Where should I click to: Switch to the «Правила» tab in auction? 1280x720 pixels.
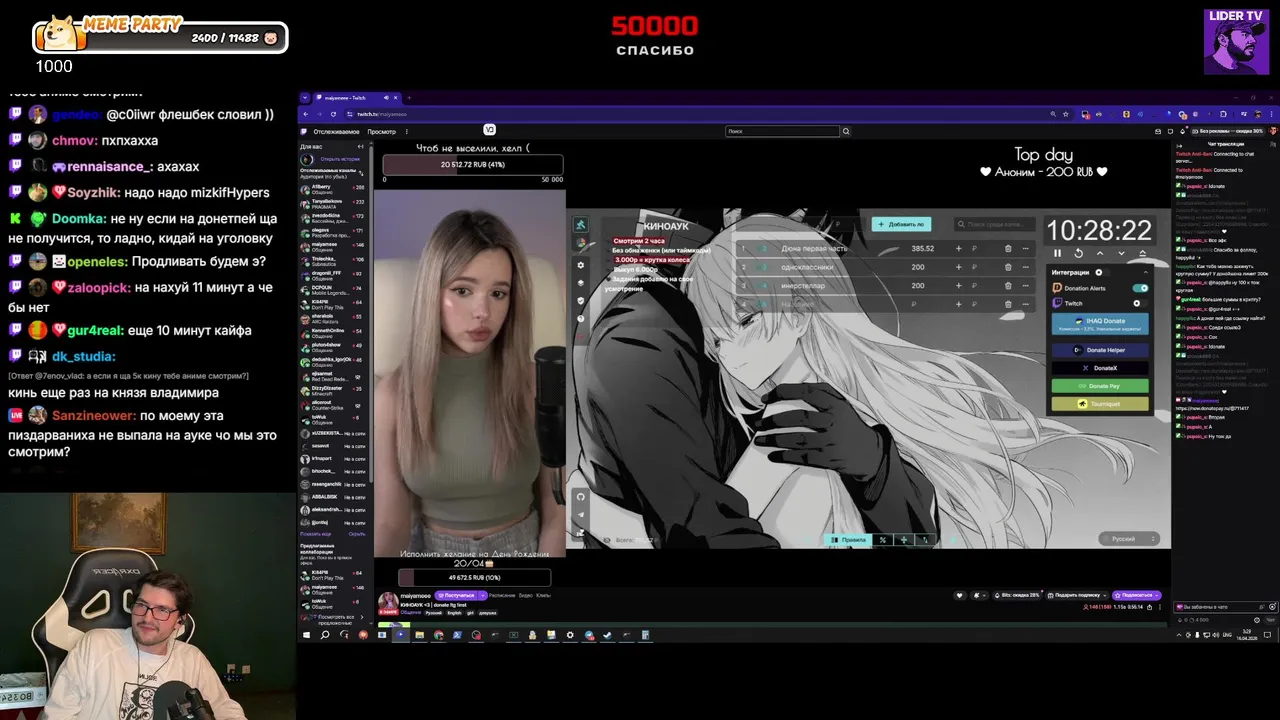pos(848,539)
